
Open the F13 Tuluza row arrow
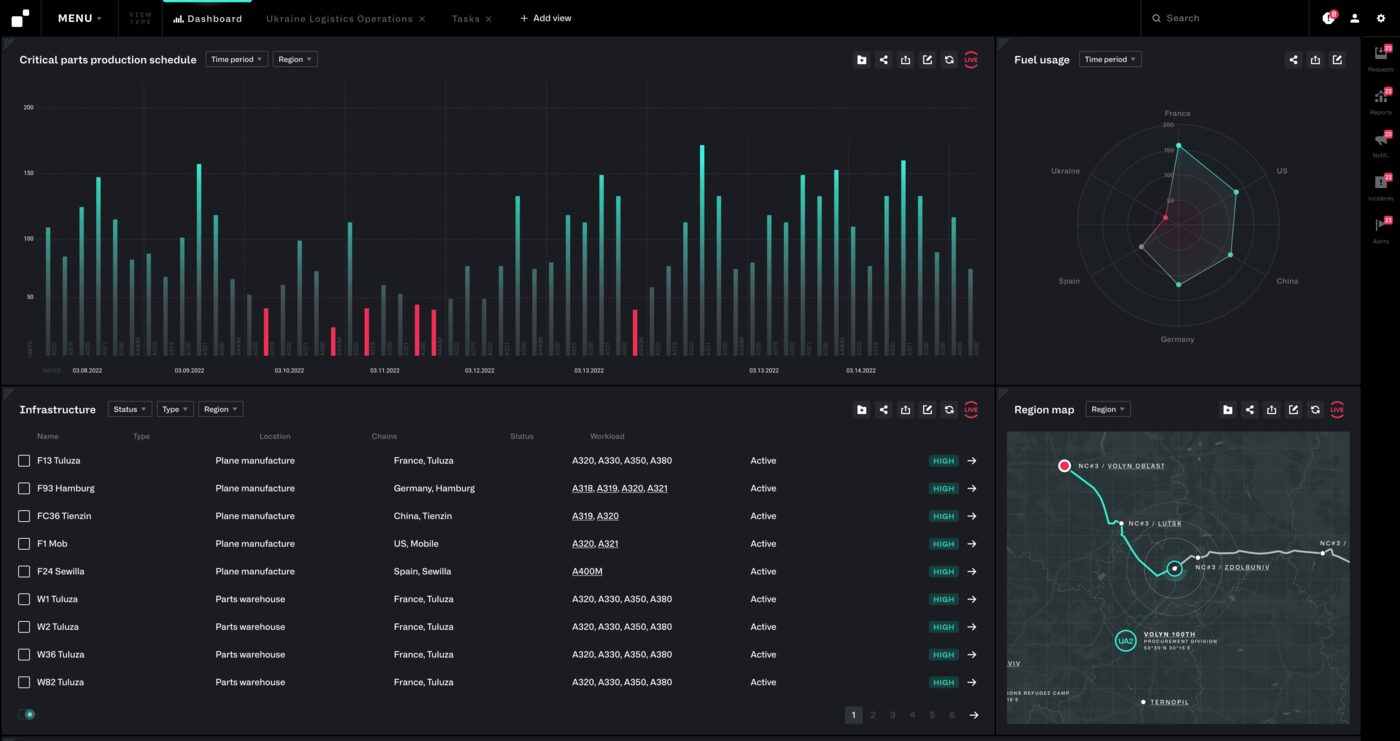pyautogui.click(x=972, y=461)
